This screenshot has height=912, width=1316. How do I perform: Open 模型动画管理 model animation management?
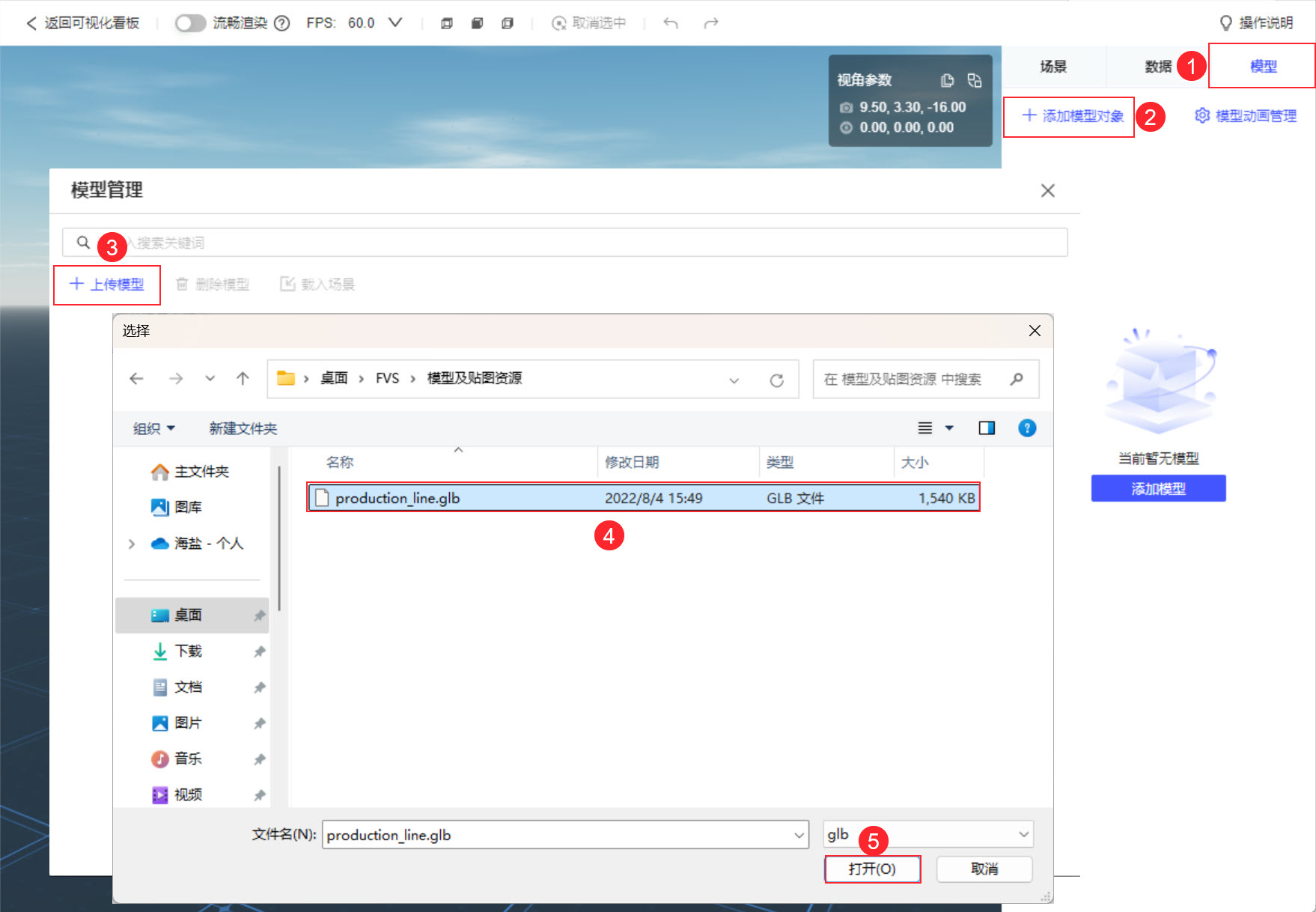pos(1246,116)
